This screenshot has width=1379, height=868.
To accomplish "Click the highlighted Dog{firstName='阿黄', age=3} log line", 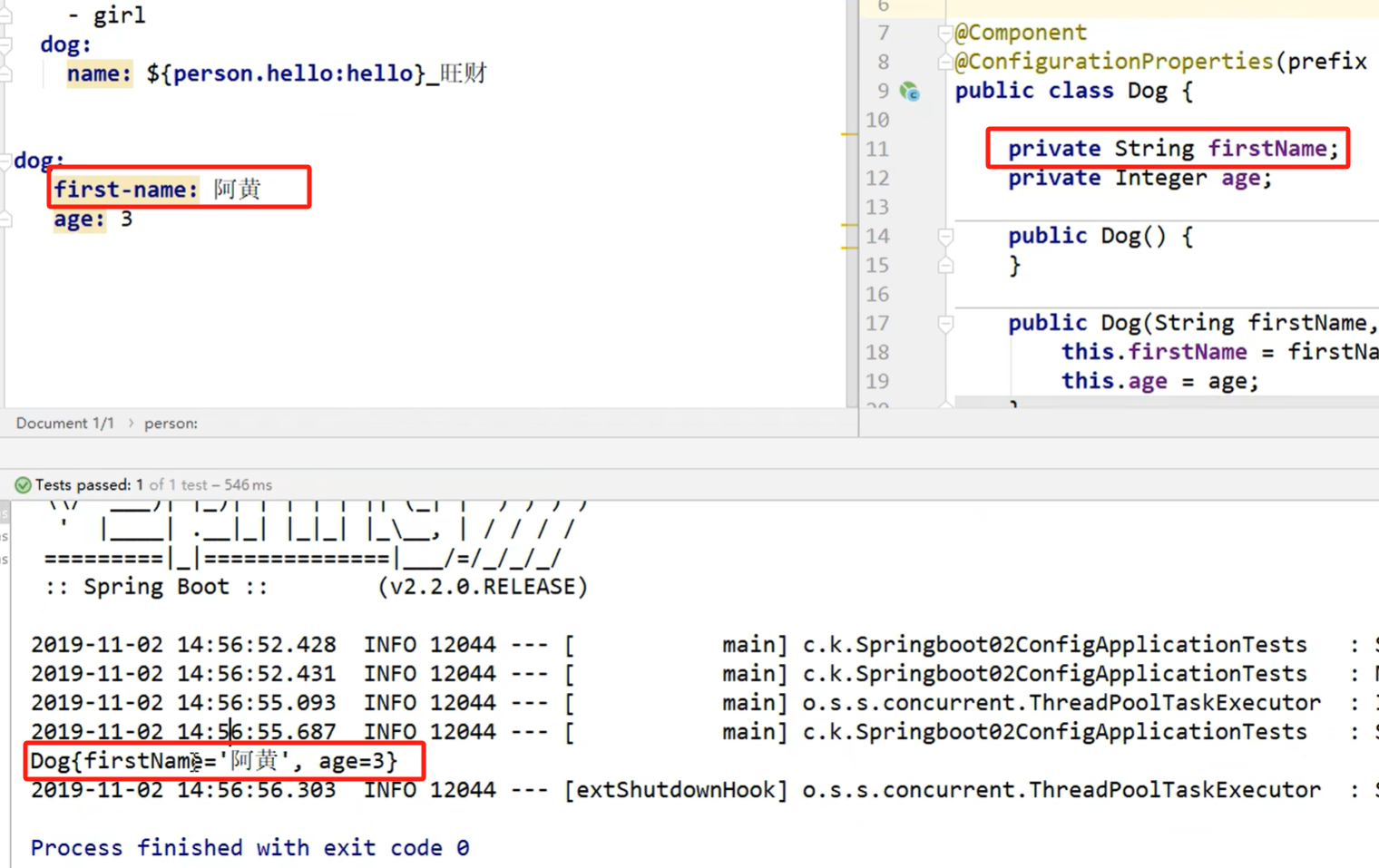I will pyautogui.click(x=213, y=761).
